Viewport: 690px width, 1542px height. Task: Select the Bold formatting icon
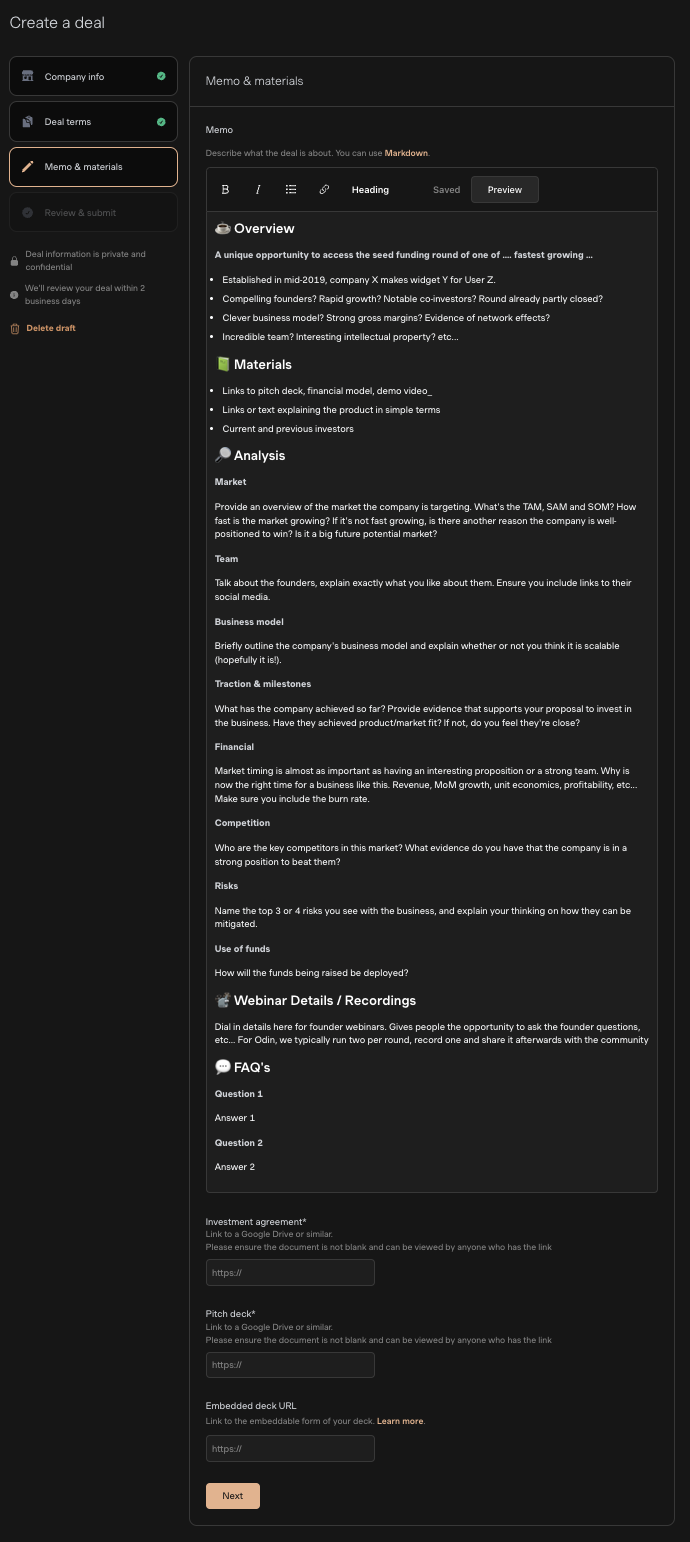tap(225, 189)
